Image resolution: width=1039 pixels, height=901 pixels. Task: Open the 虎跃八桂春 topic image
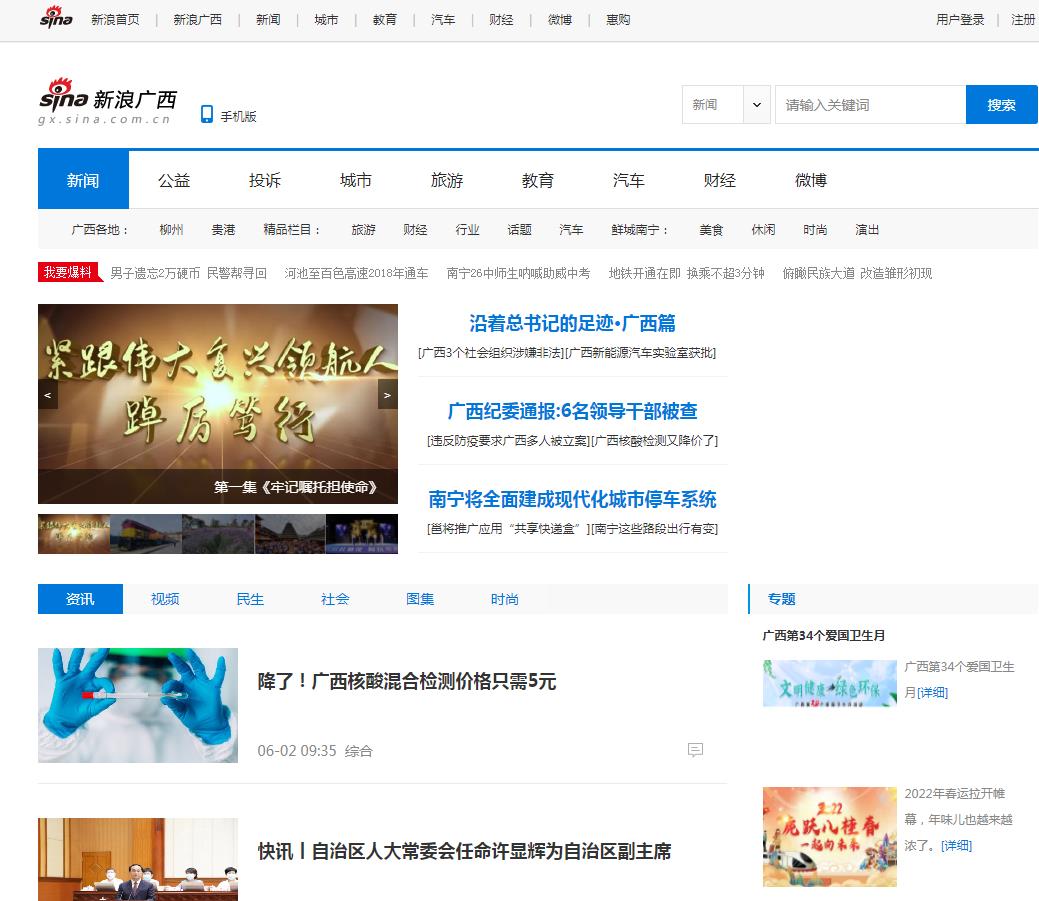(830, 837)
